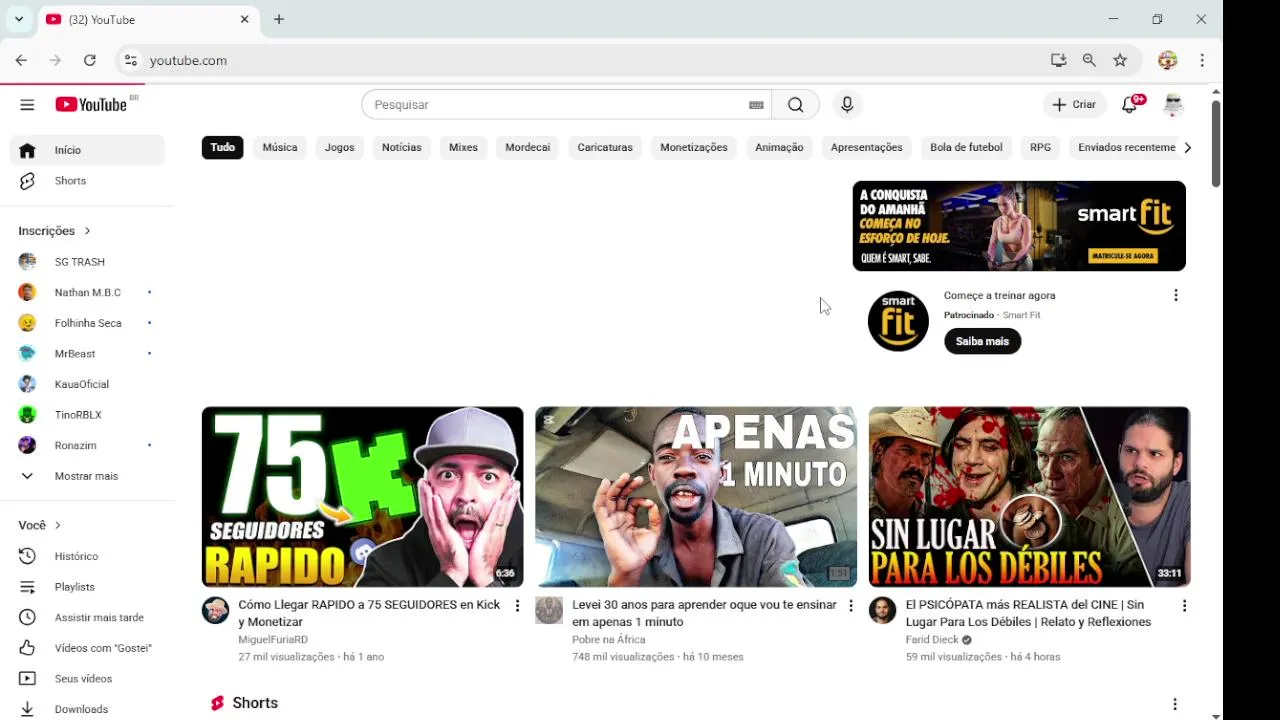Open the SG TRASH channel
The width and height of the screenshot is (1280, 720).
click(x=87, y=262)
